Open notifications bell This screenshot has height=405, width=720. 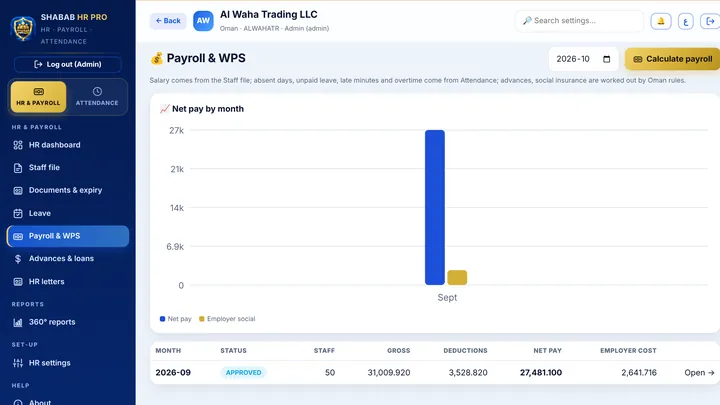(x=661, y=21)
